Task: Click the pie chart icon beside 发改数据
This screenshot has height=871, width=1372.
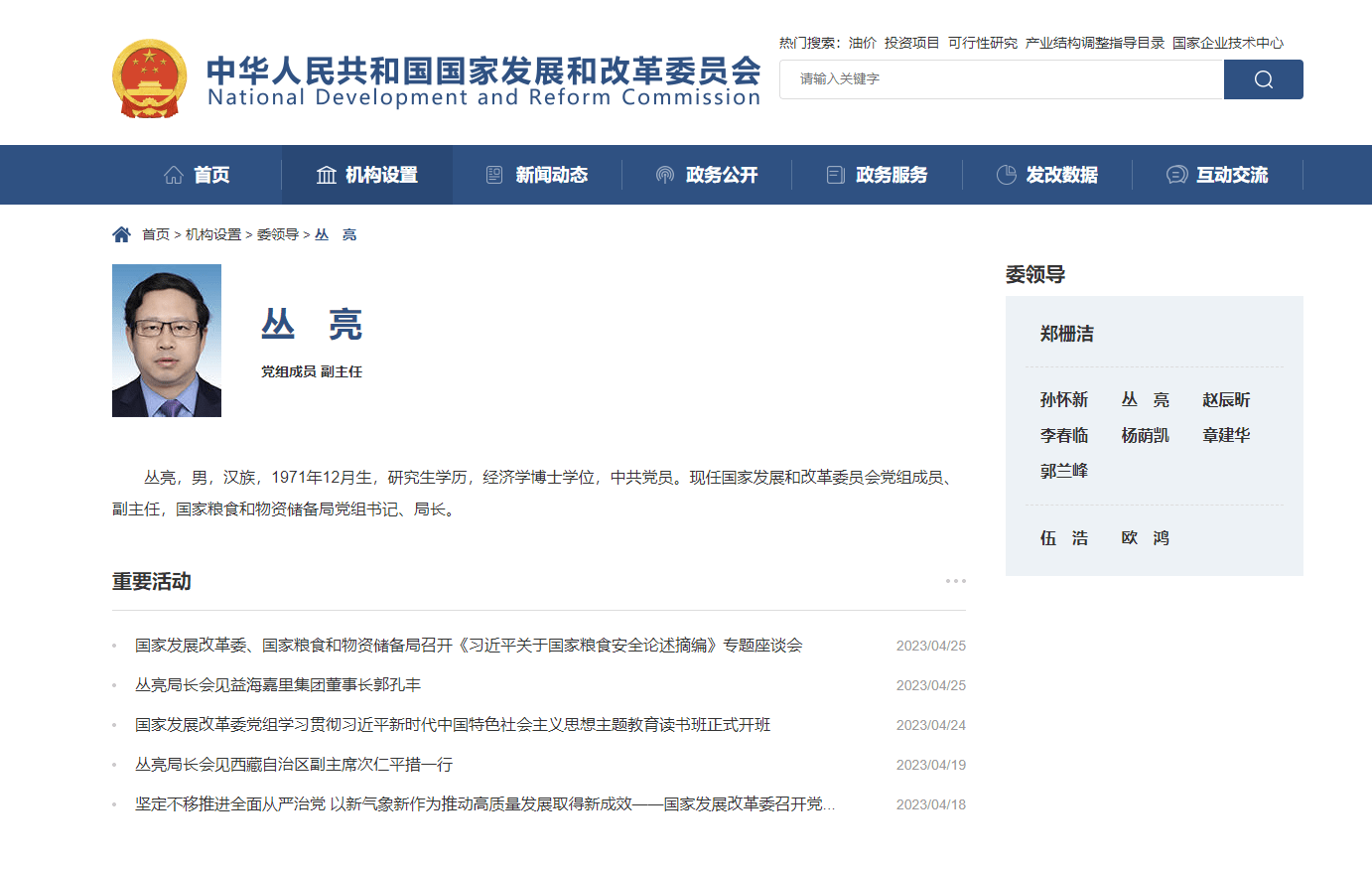Action: [x=1006, y=175]
